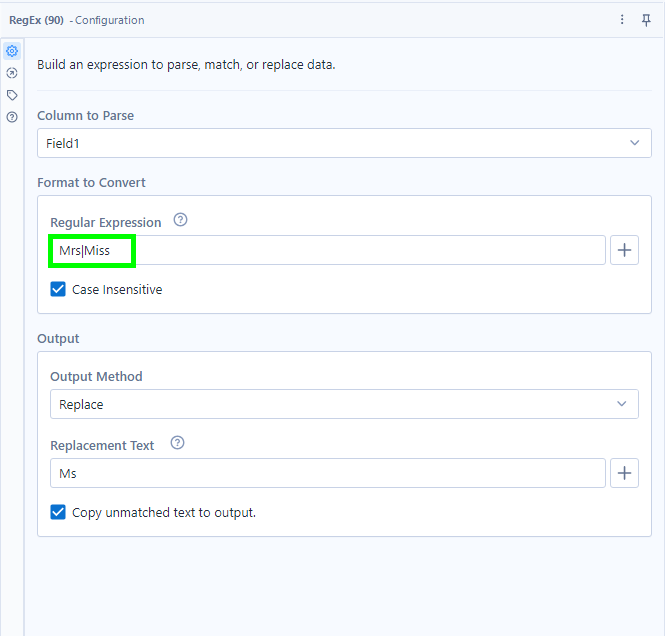Uncheck Copy unmatched text to output
The height and width of the screenshot is (636, 665).
click(59, 513)
